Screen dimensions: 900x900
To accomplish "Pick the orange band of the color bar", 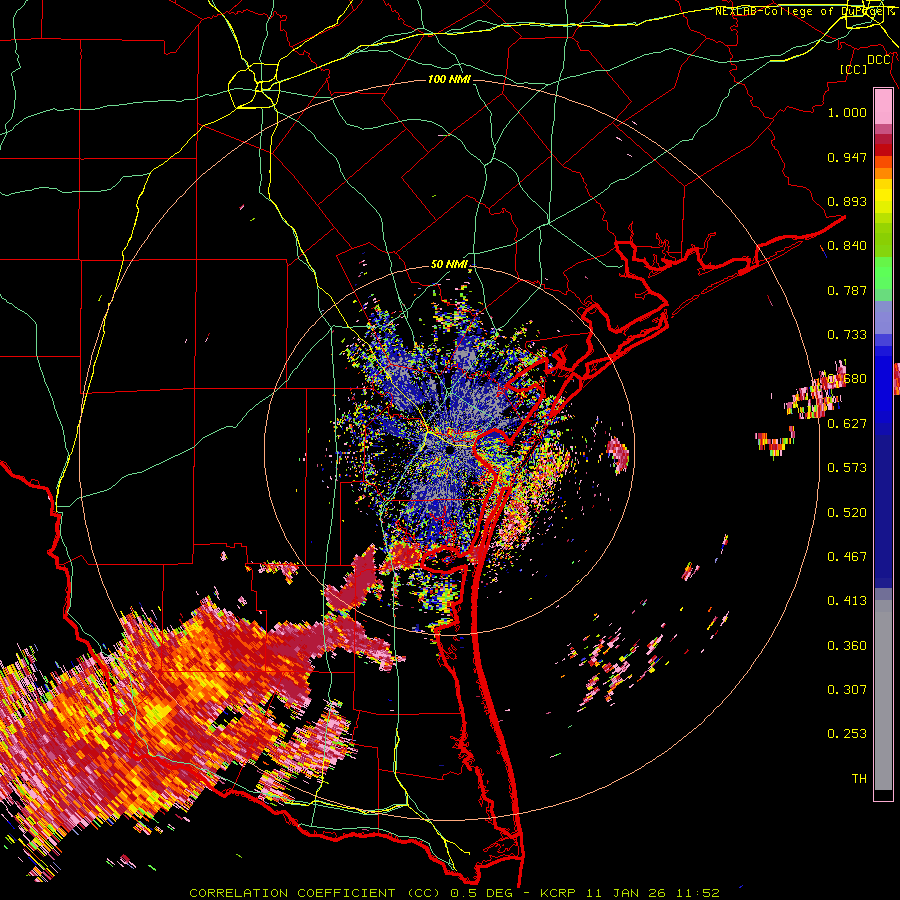I will tap(883, 173).
